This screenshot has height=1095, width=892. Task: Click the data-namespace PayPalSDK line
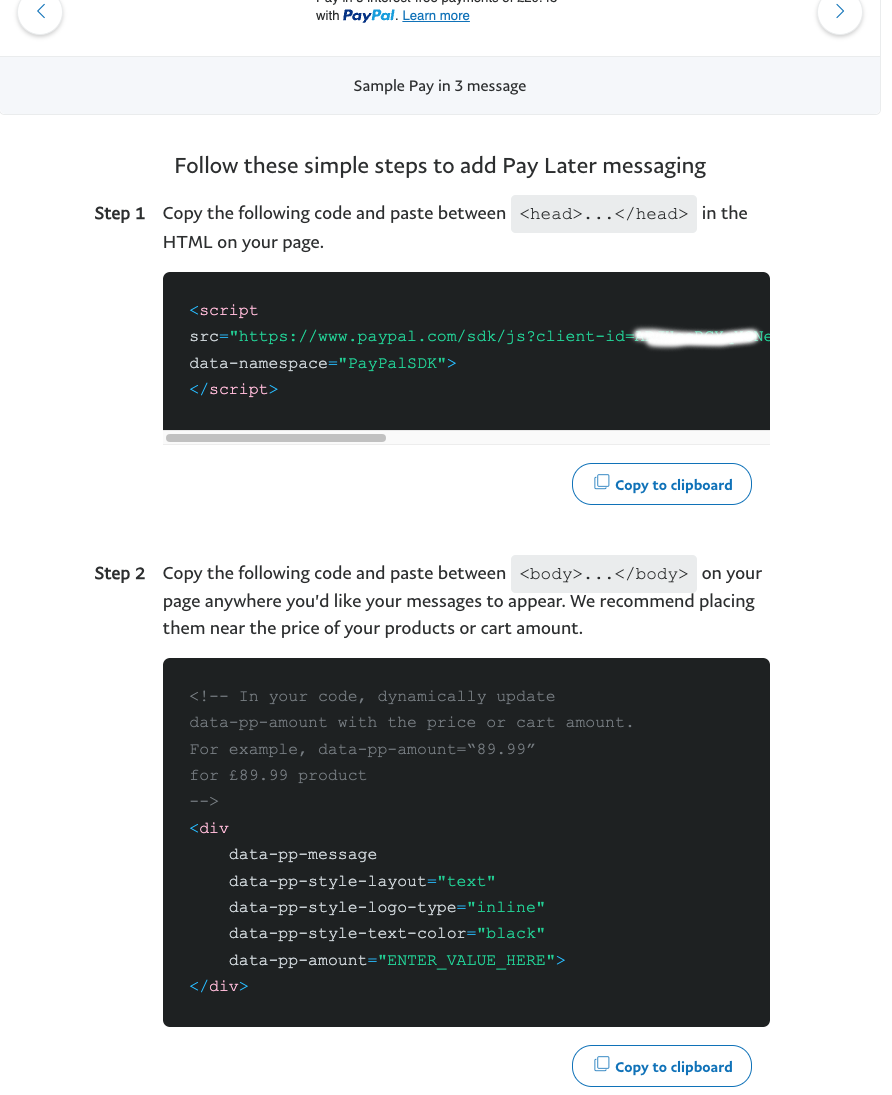[x=323, y=363]
